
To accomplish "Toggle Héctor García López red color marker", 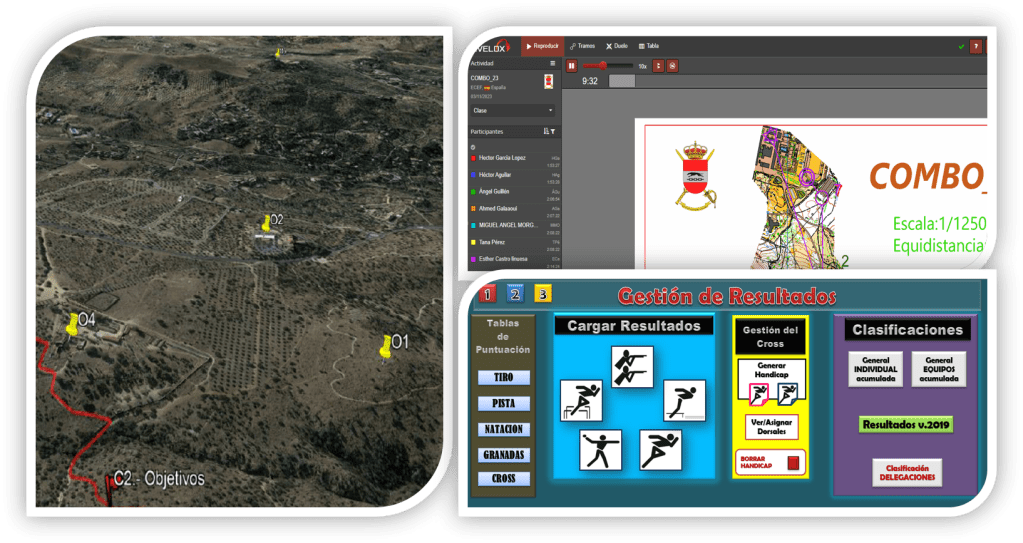I will [x=474, y=158].
